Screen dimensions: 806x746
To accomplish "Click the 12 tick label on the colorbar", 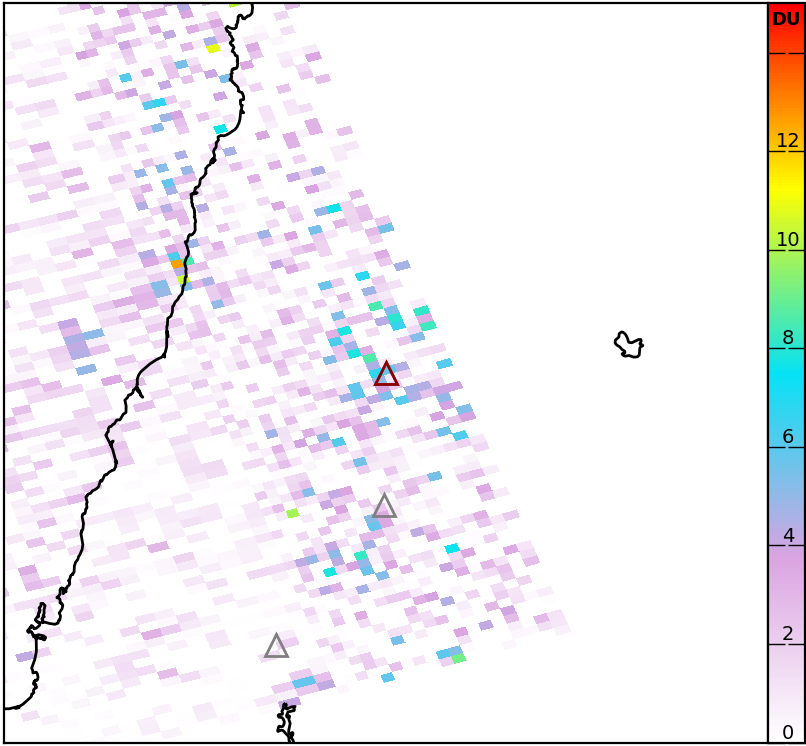I will (788, 141).
